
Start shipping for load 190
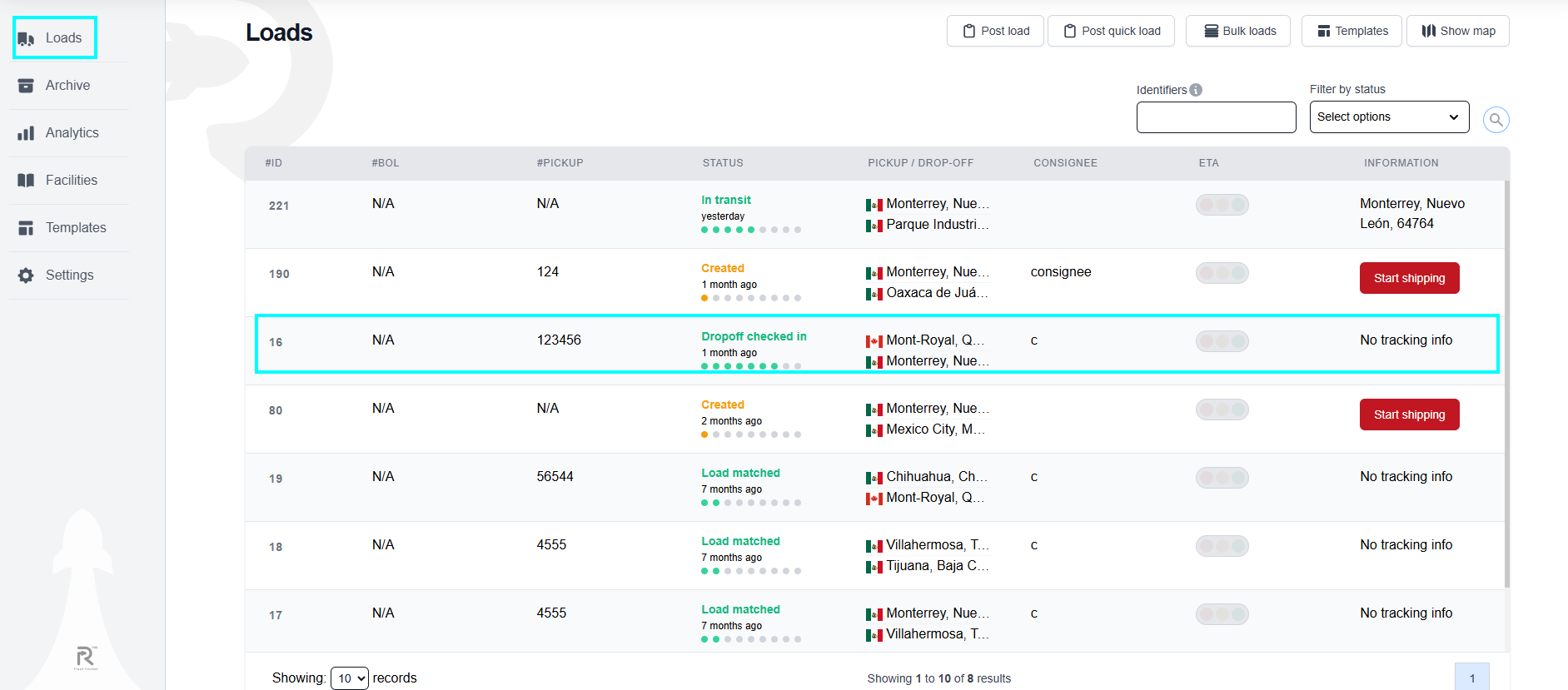click(x=1409, y=278)
